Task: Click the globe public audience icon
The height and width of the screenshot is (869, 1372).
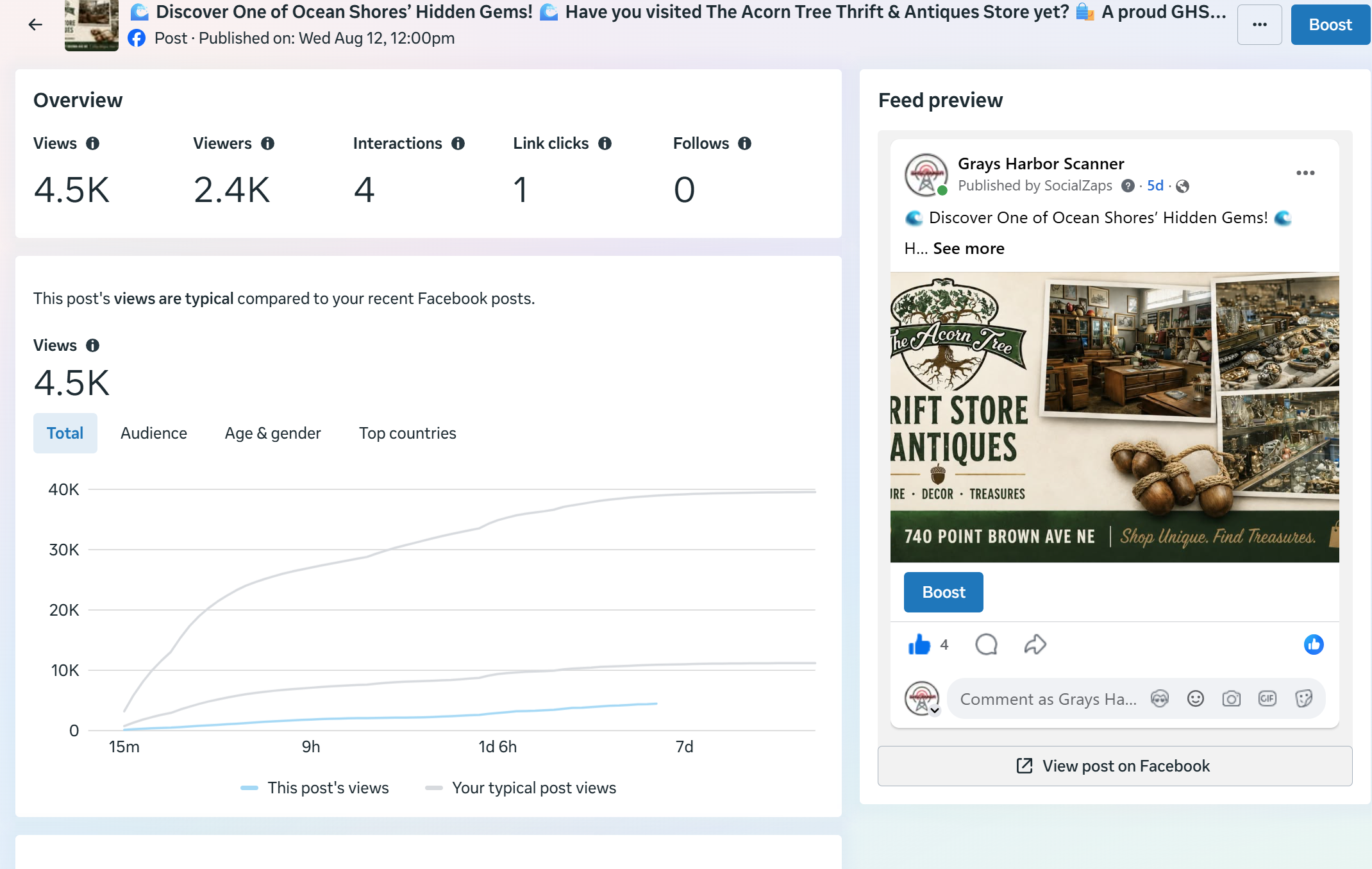Action: pos(1183,186)
